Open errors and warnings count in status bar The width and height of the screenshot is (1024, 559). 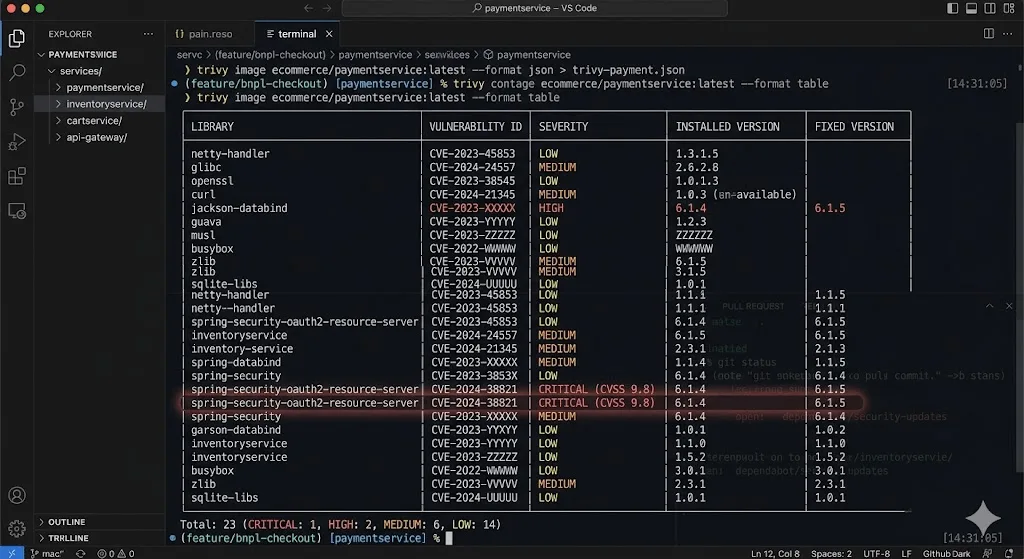(x=116, y=553)
